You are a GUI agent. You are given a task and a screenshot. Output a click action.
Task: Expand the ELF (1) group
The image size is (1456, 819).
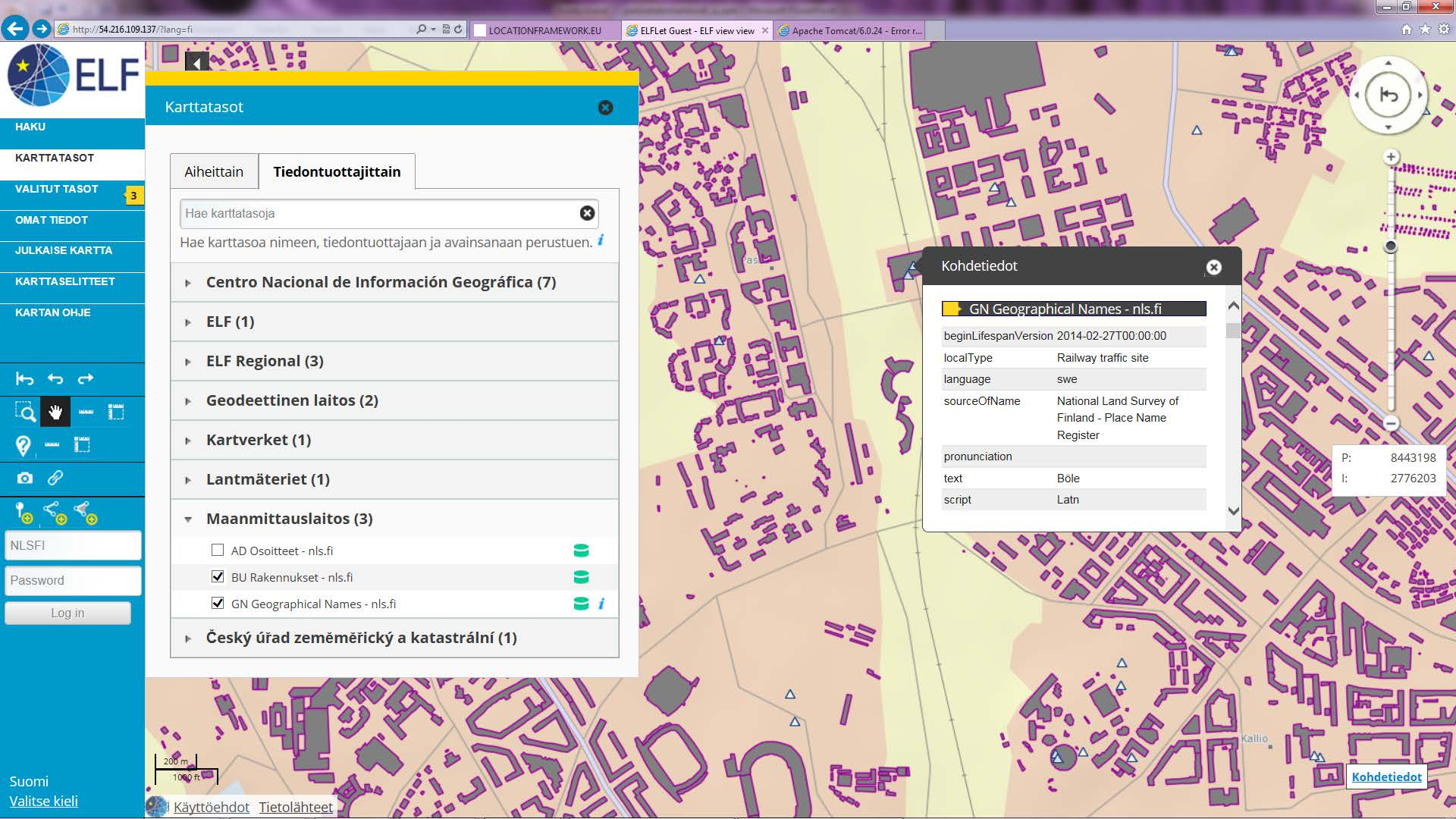(394, 322)
